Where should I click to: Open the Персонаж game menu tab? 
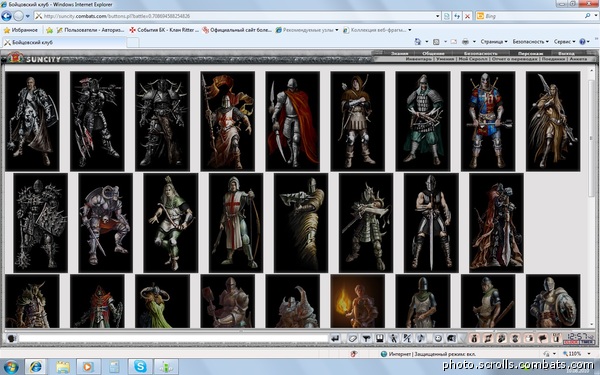tap(530, 53)
